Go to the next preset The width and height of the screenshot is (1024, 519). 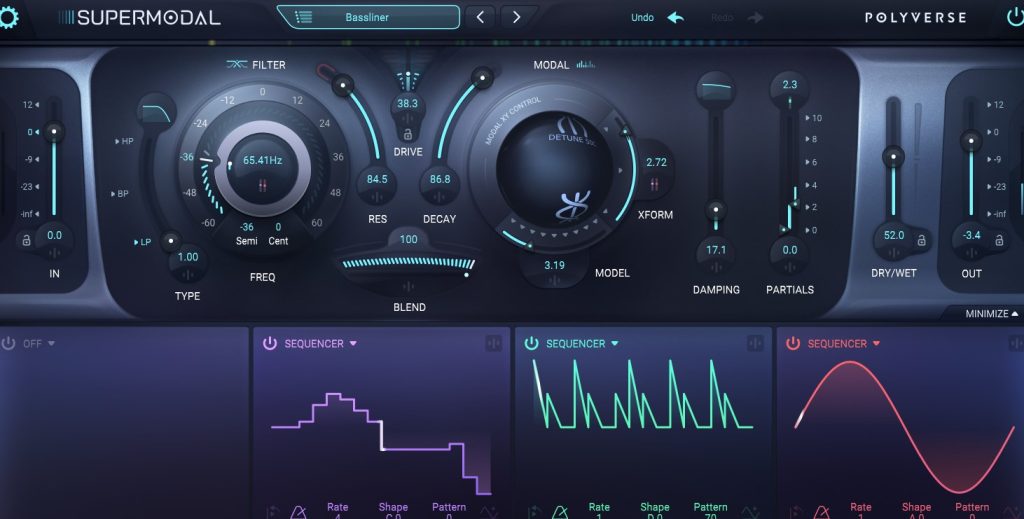(x=516, y=17)
